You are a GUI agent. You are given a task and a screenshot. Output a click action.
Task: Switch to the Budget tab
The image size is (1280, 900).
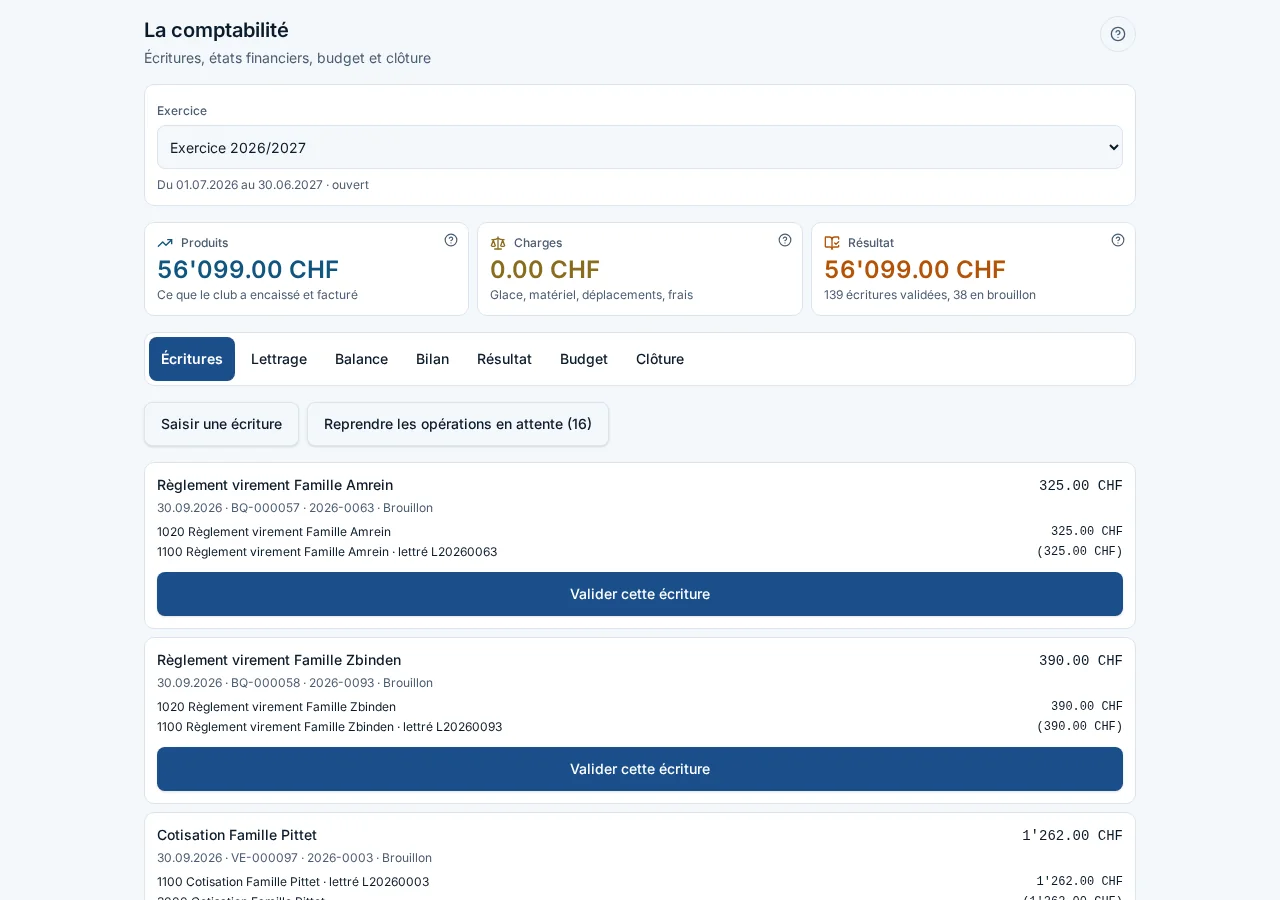(584, 359)
